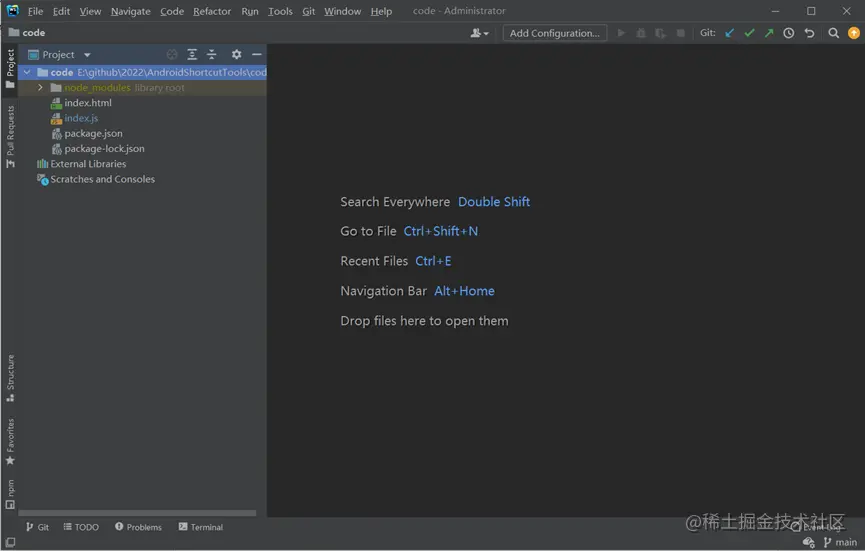Collapse the code root folder chevron
The image size is (865, 551).
[27, 72]
